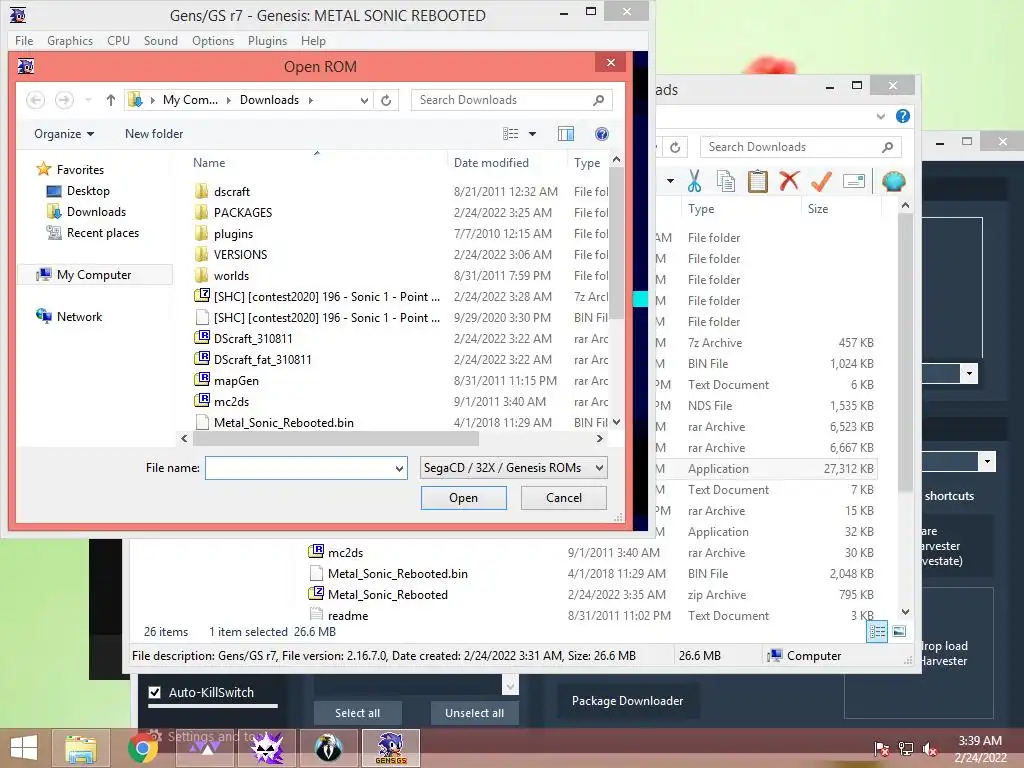Expand the view options dropdown arrow
Viewport: 1024px width, 768px height.
pyautogui.click(x=532, y=134)
